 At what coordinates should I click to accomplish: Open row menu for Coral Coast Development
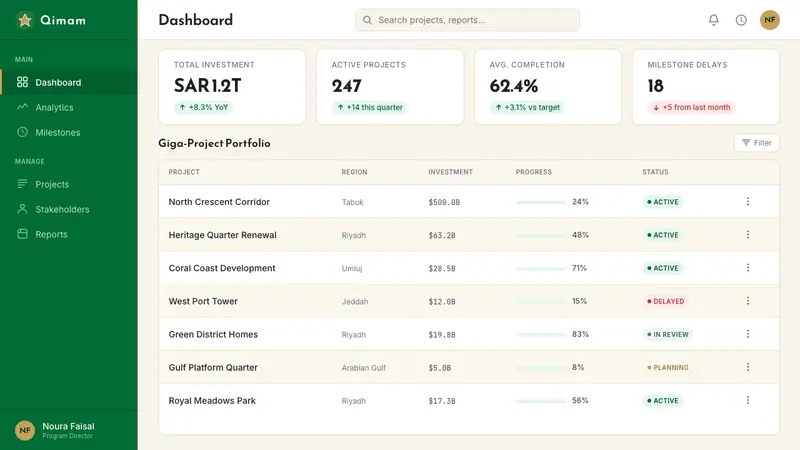coord(748,268)
